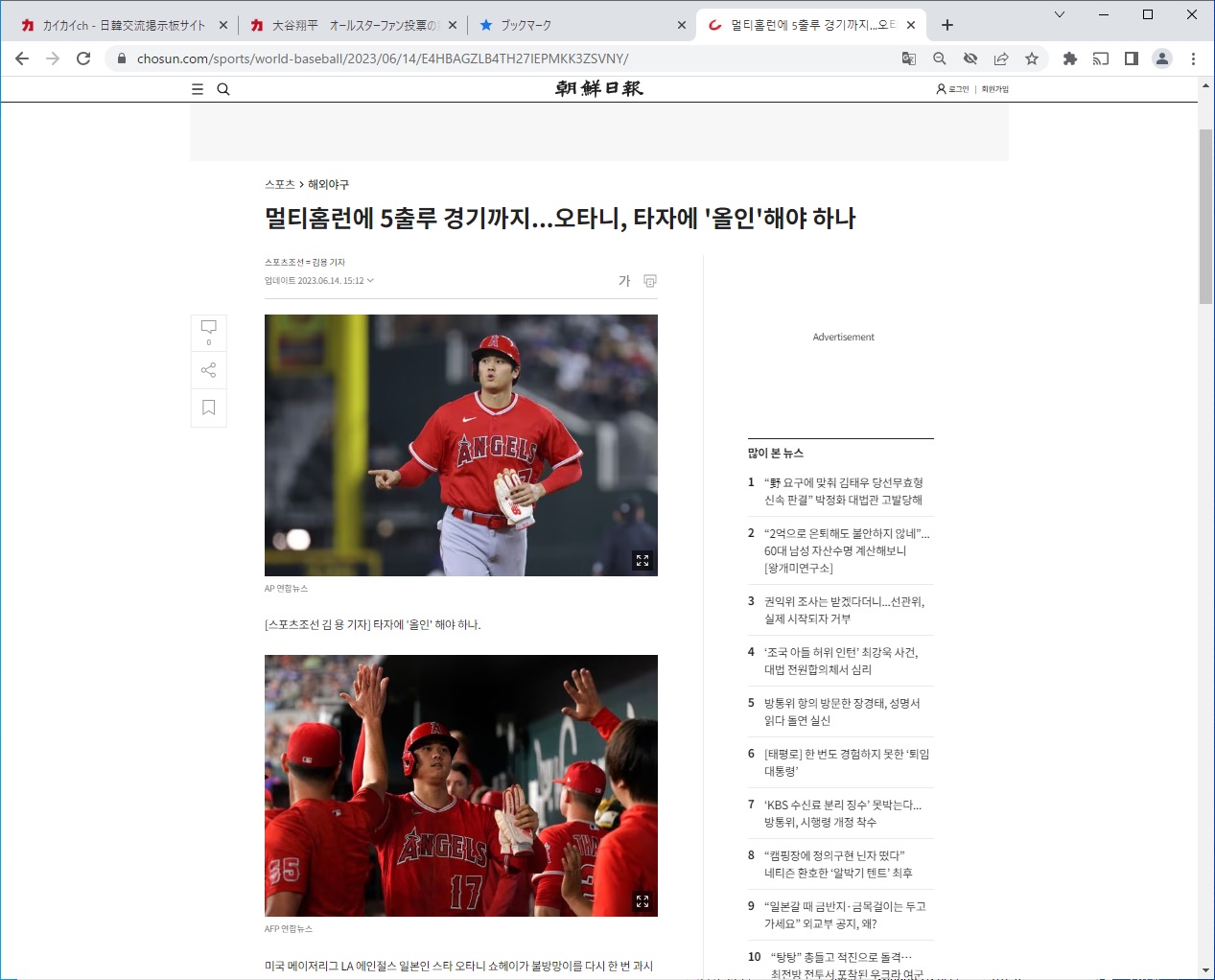
Task: Click the page's vertical scrollbar thumb
Action: [1205, 216]
